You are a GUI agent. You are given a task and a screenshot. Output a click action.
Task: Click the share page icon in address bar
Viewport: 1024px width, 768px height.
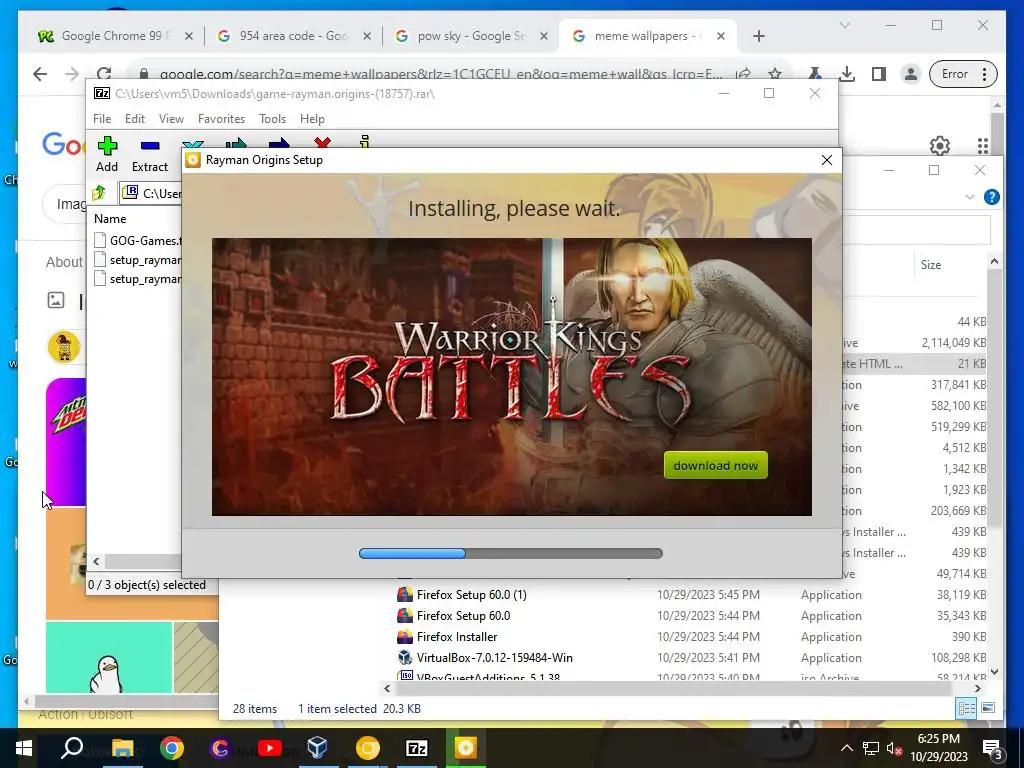[x=743, y=74]
